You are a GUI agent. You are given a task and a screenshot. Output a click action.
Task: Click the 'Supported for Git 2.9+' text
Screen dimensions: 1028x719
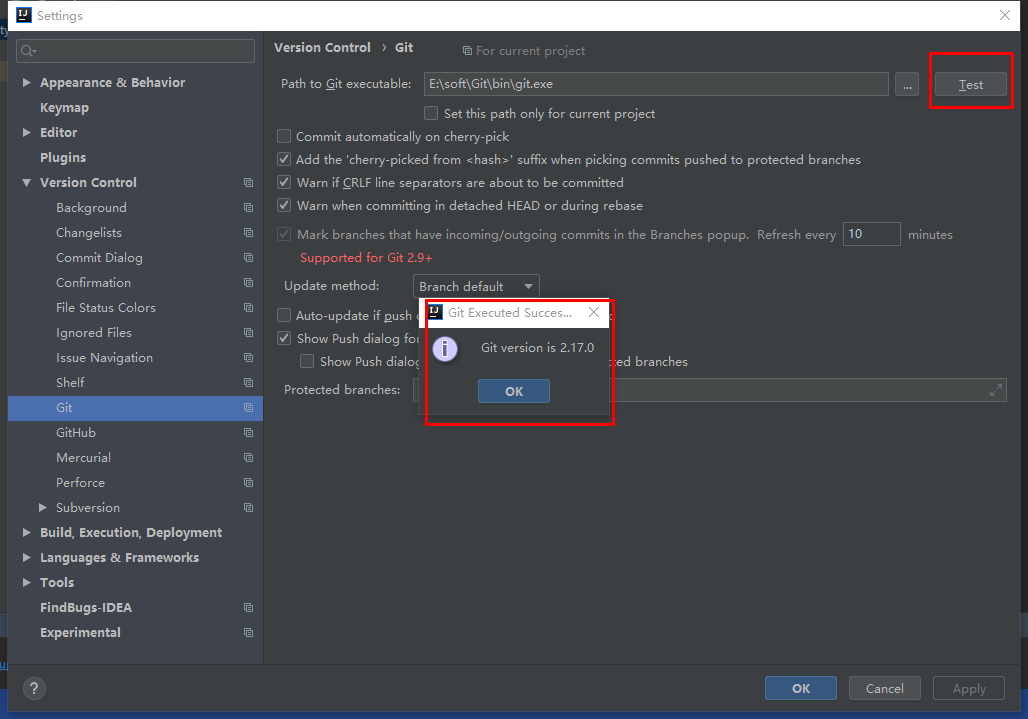point(366,258)
